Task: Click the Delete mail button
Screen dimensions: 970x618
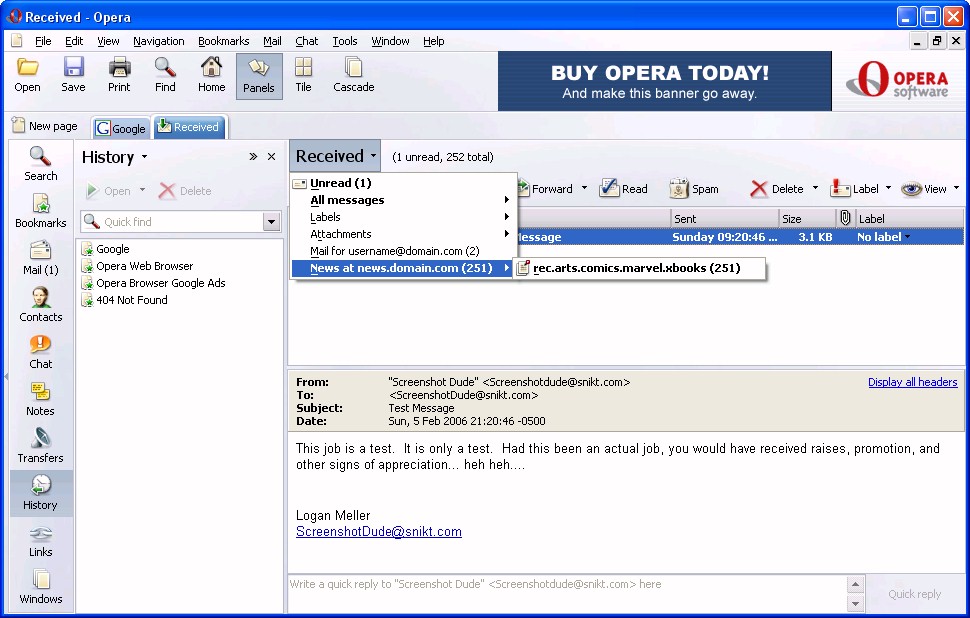Action: [777, 189]
